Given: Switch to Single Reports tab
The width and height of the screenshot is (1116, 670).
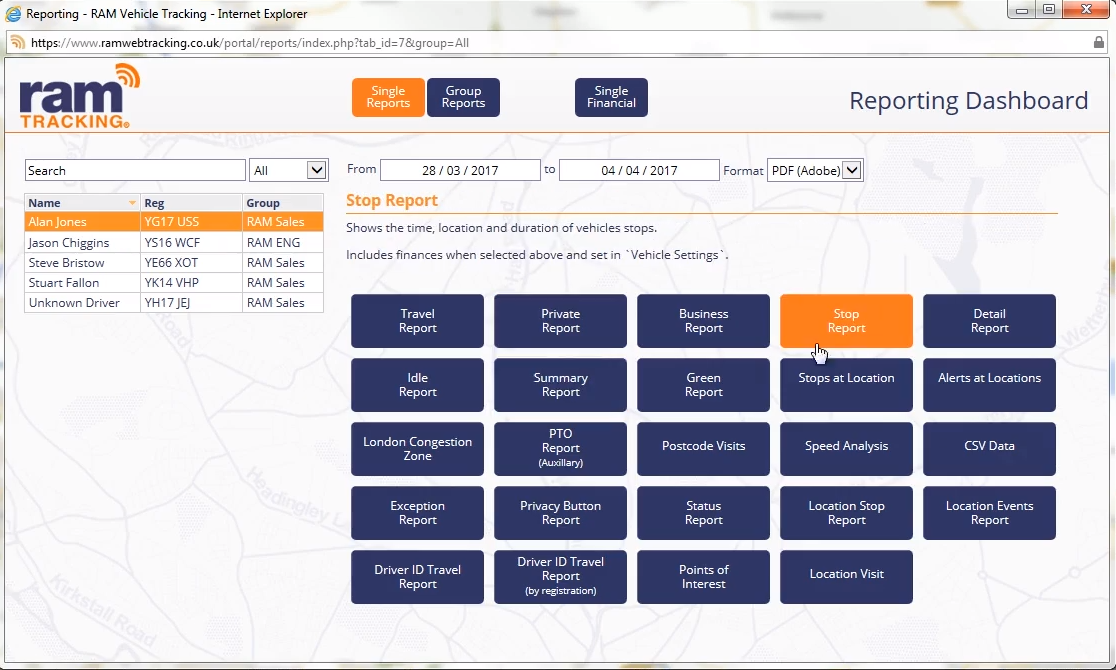Looking at the screenshot, I should click(x=388, y=97).
